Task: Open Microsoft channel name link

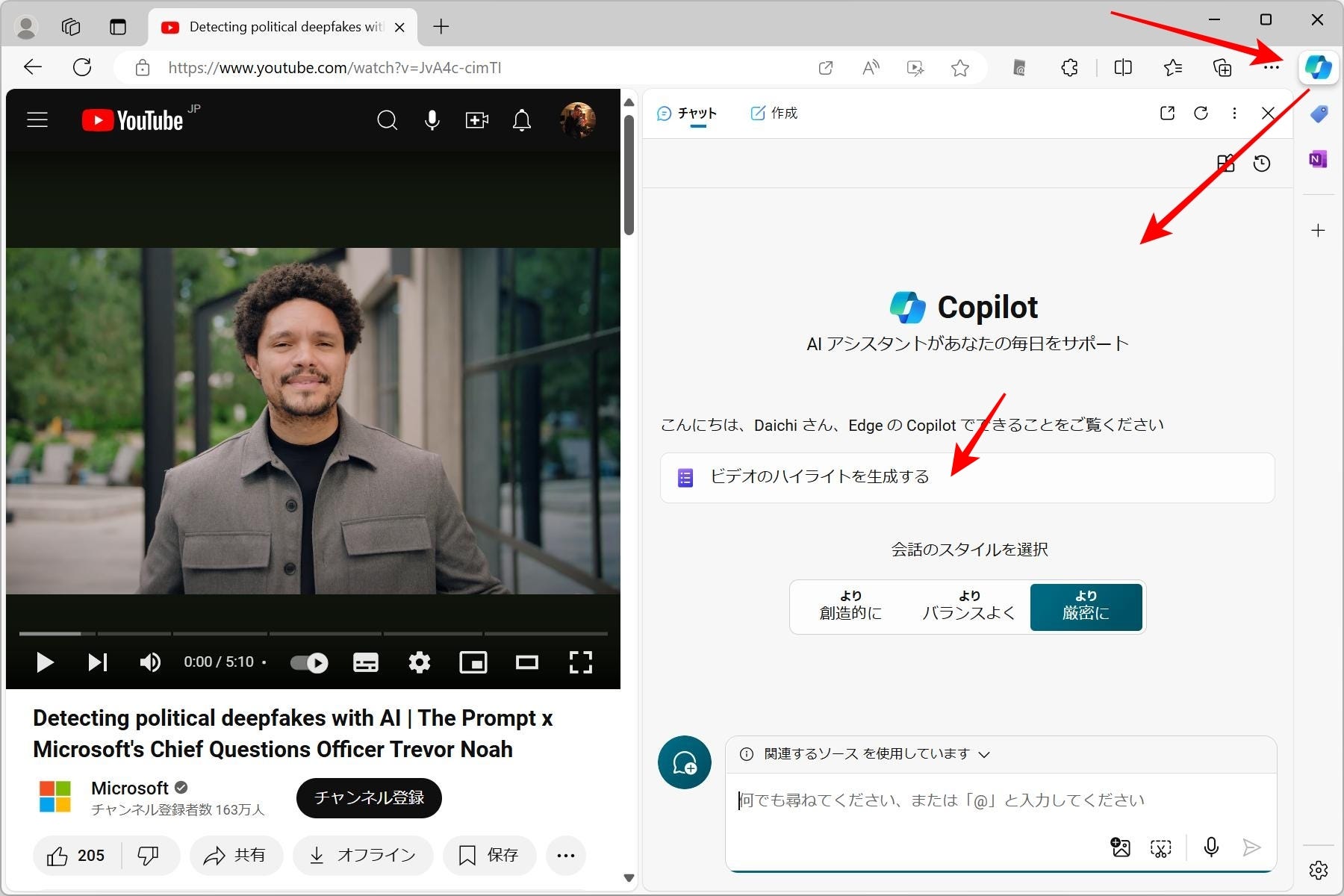Action: (130, 788)
